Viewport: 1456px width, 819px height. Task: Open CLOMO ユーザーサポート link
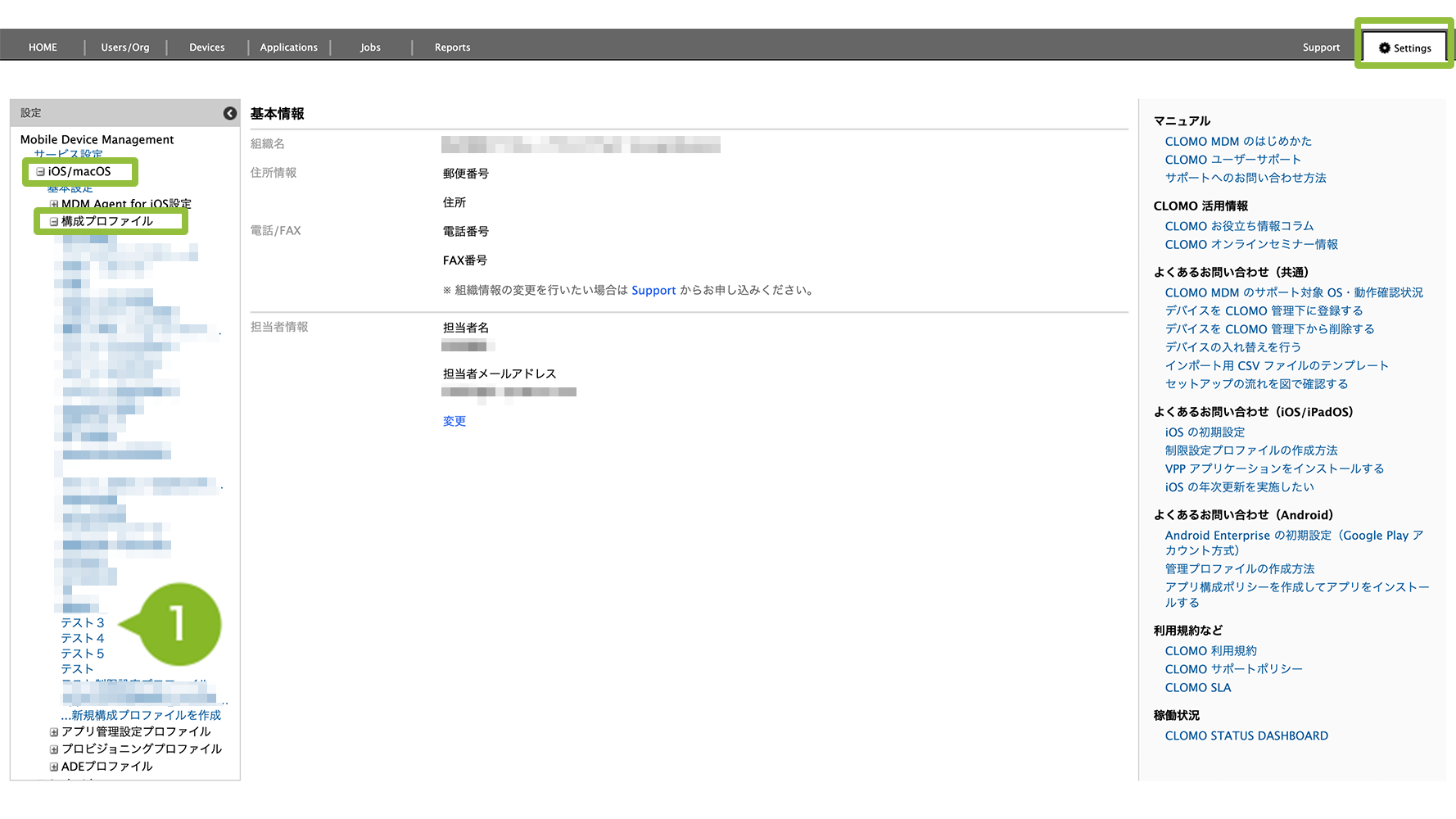click(1232, 160)
